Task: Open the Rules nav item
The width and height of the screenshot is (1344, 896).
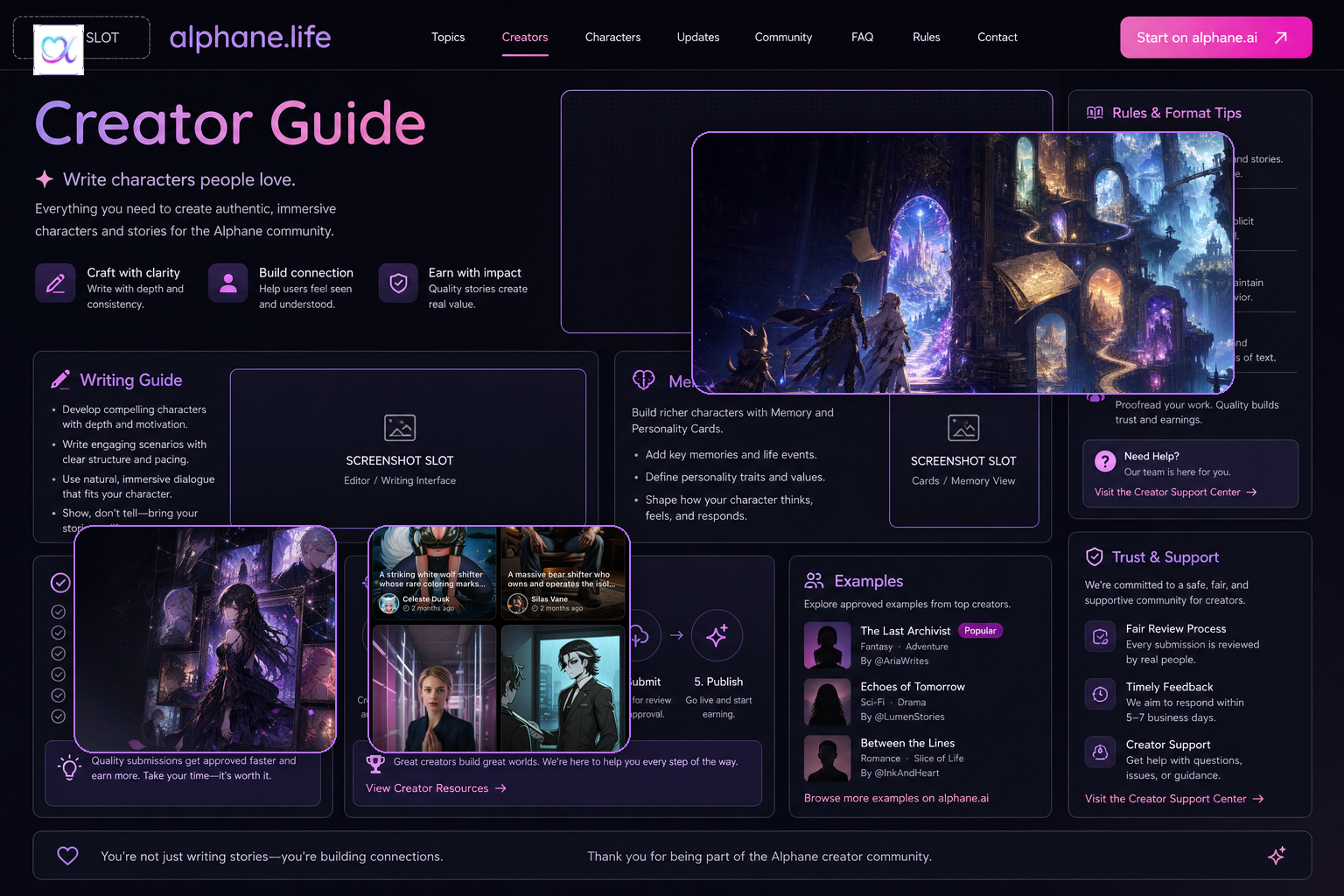Action: click(927, 38)
